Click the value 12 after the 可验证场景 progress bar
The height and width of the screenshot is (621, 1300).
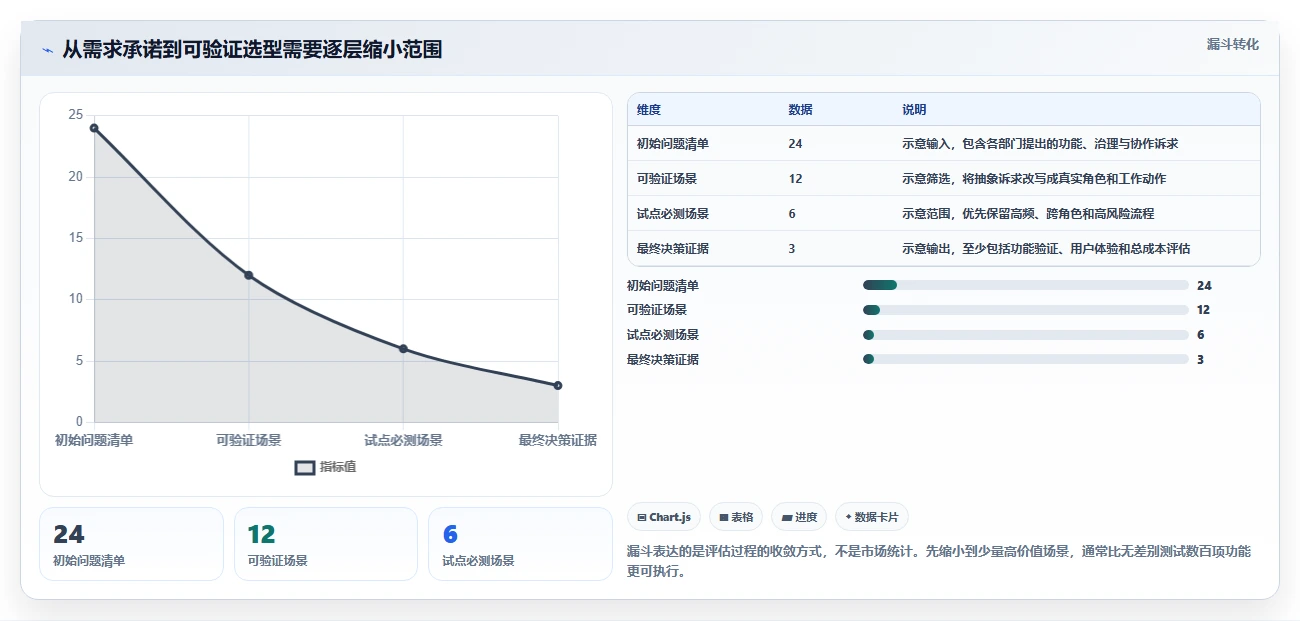(1203, 310)
